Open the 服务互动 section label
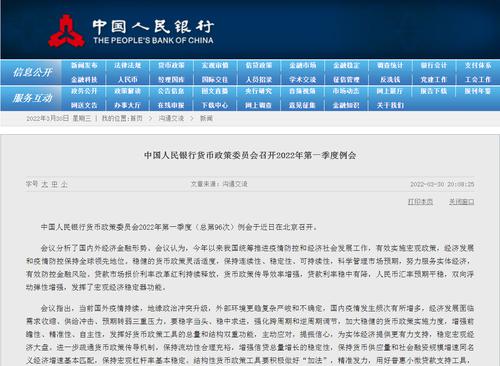Viewport: 500px width, 366px height. coord(32,98)
